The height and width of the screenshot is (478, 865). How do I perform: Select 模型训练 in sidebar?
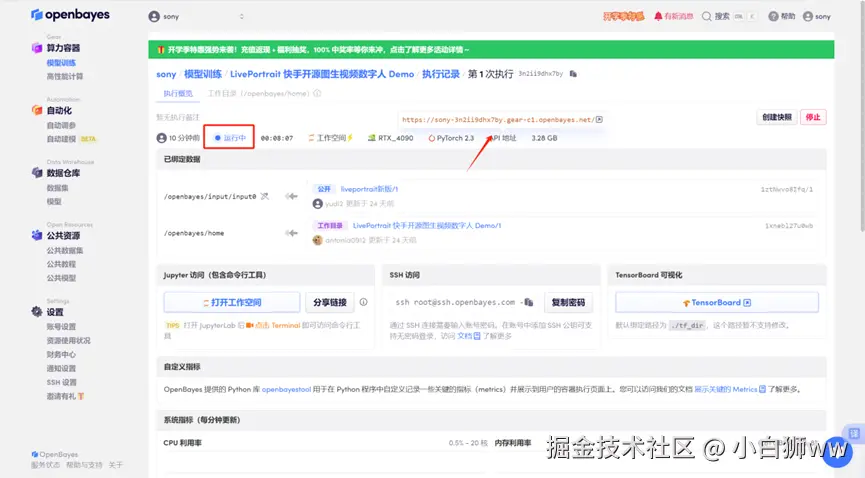[61, 63]
